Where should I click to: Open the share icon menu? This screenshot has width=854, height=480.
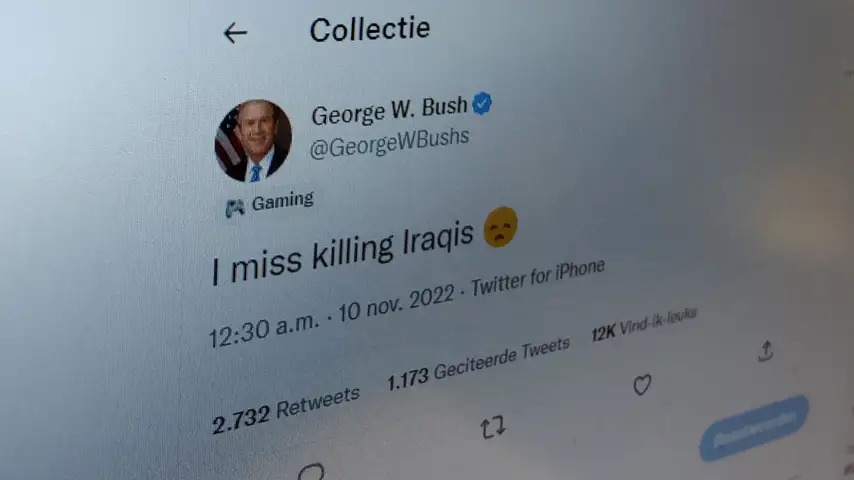coord(766,351)
